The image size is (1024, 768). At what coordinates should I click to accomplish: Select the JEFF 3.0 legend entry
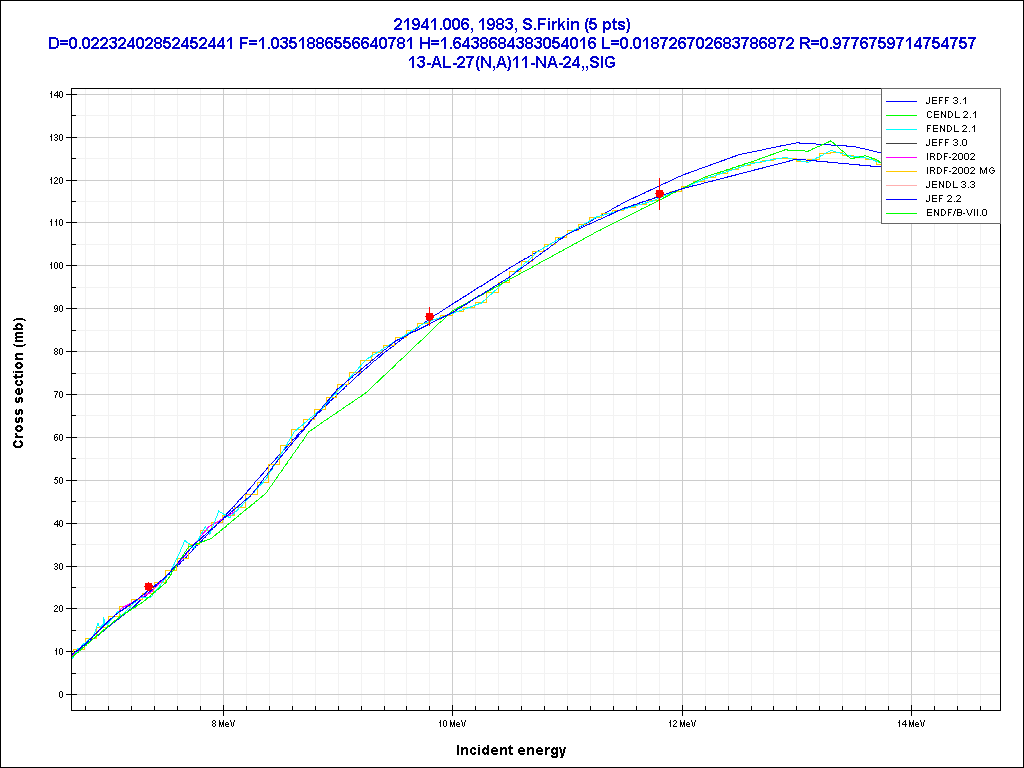946,143
